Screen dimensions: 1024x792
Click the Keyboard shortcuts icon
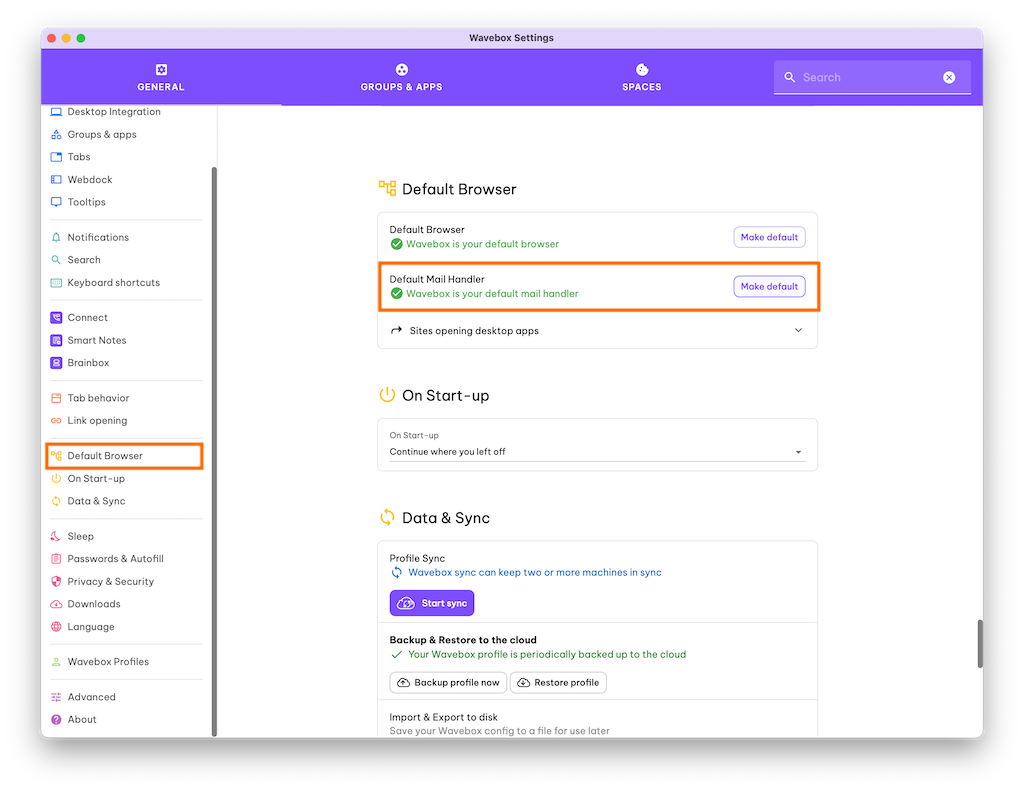click(x=56, y=283)
